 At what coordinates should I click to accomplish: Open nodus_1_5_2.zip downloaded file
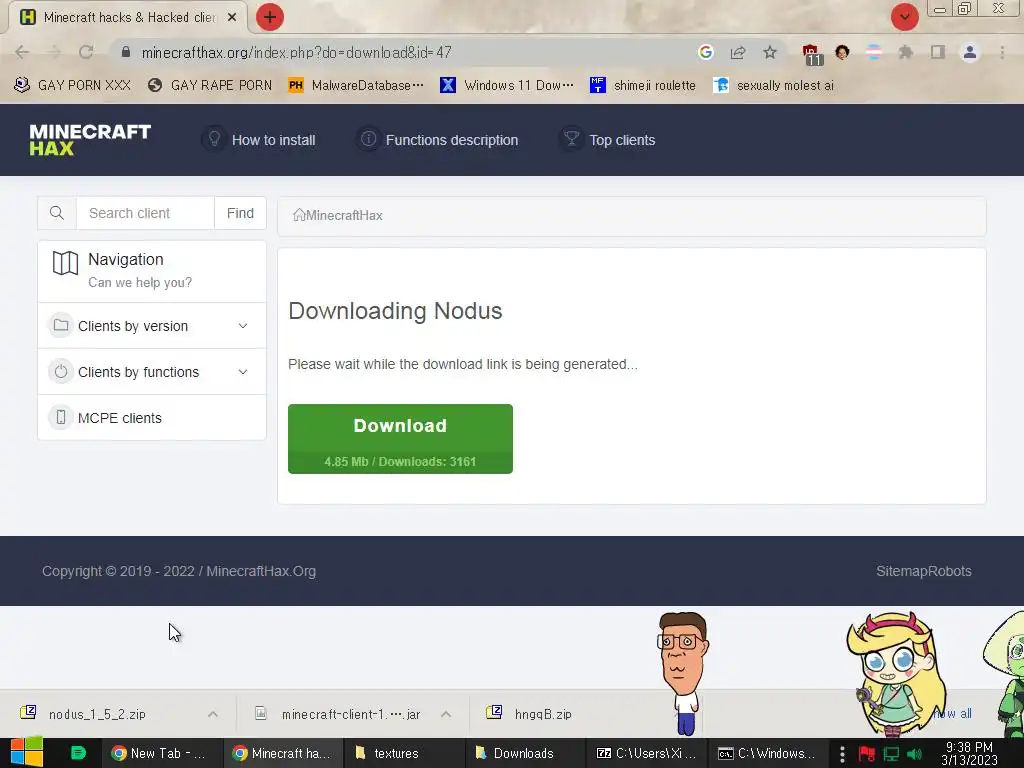(98, 714)
